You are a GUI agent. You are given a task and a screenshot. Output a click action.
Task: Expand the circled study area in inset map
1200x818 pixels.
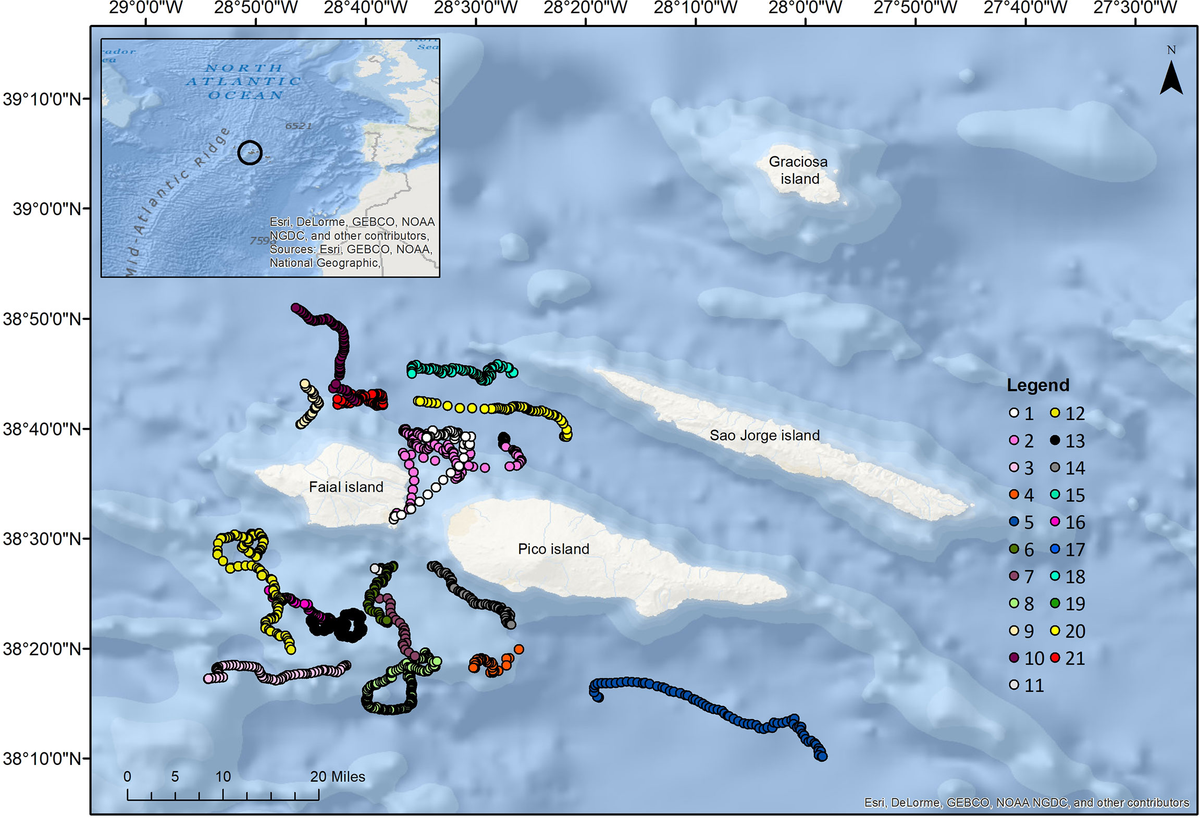click(250, 154)
